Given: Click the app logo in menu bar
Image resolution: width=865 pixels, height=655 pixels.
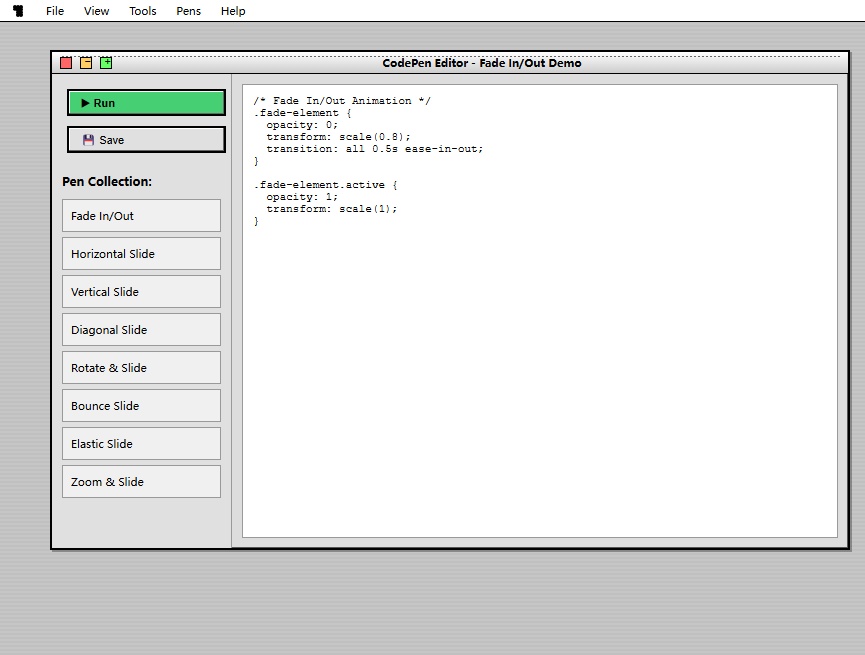Looking at the screenshot, I should click(18, 10).
